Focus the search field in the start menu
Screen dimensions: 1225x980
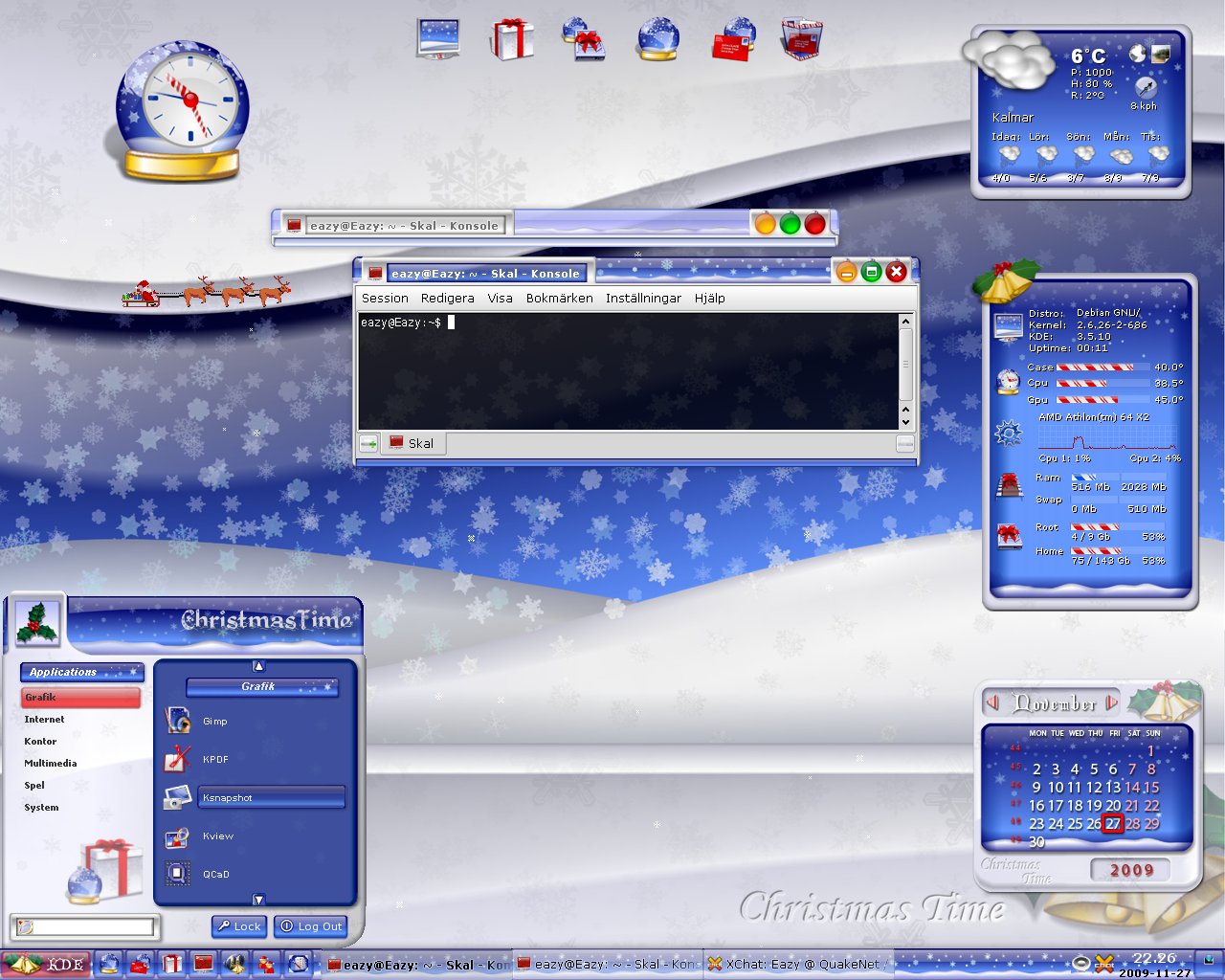pyautogui.click(x=85, y=926)
